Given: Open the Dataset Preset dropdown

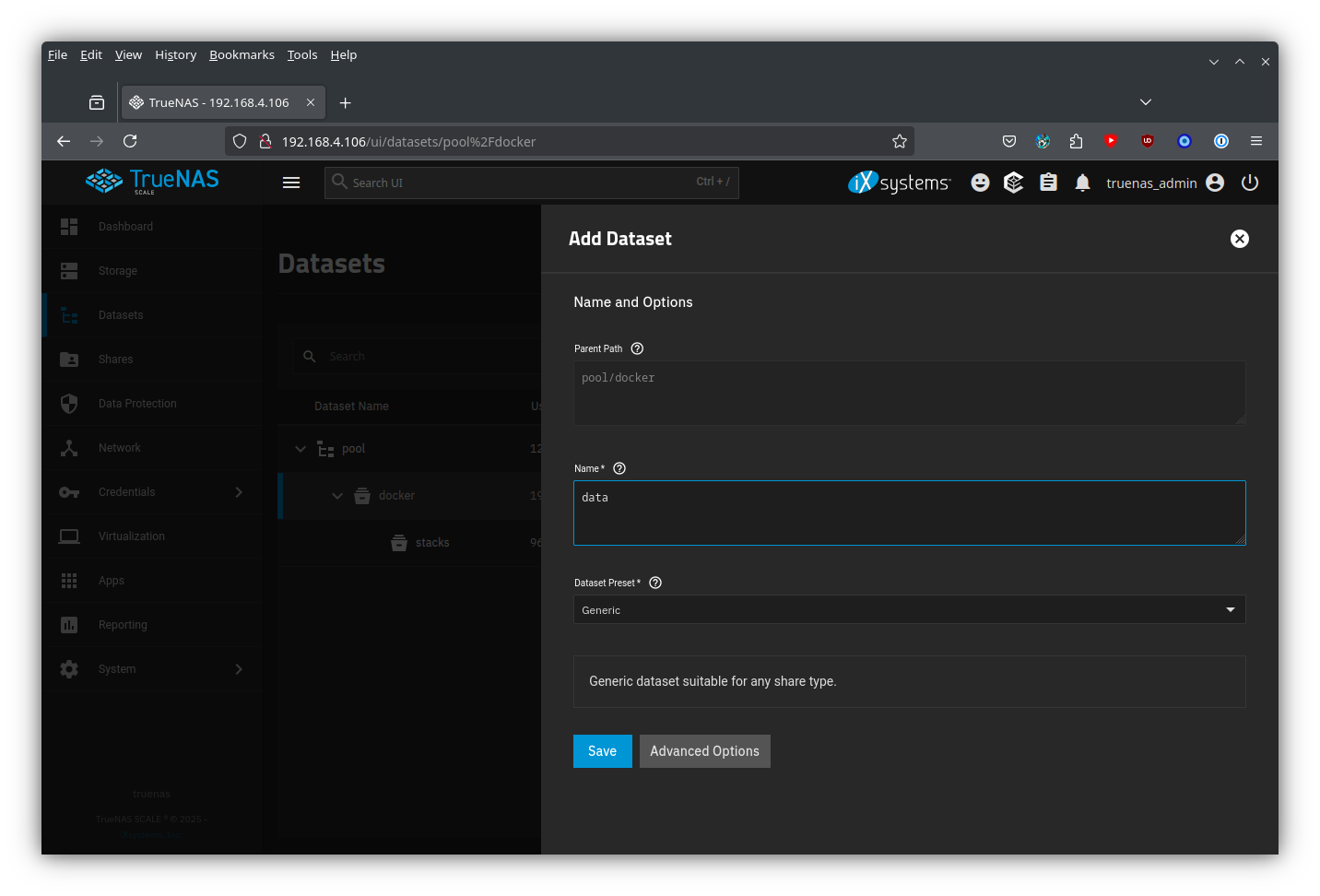Looking at the screenshot, I should (x=909, y=609).
